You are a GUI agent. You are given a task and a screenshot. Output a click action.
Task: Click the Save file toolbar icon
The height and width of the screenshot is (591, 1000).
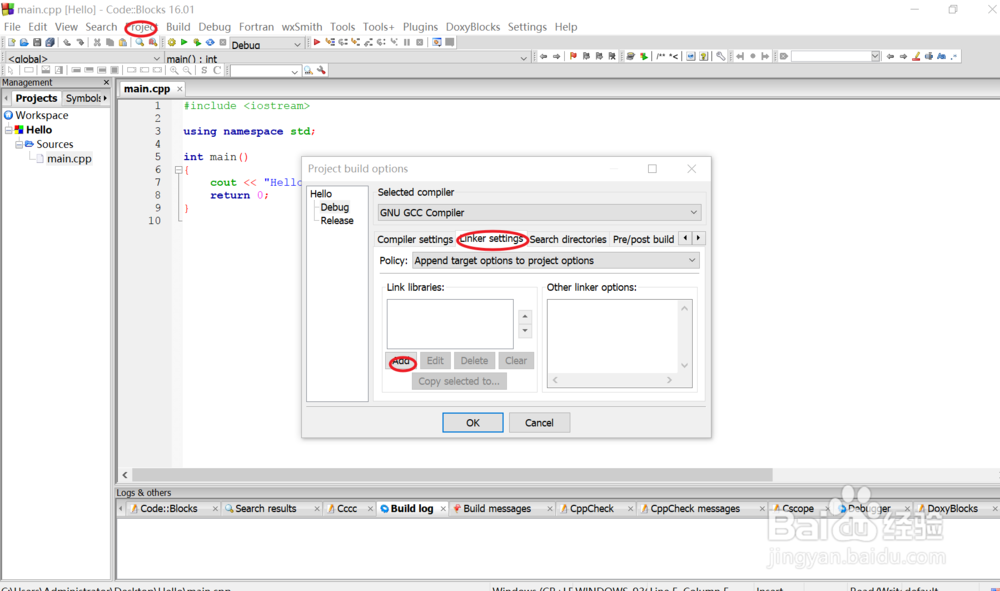pos(37,42)
